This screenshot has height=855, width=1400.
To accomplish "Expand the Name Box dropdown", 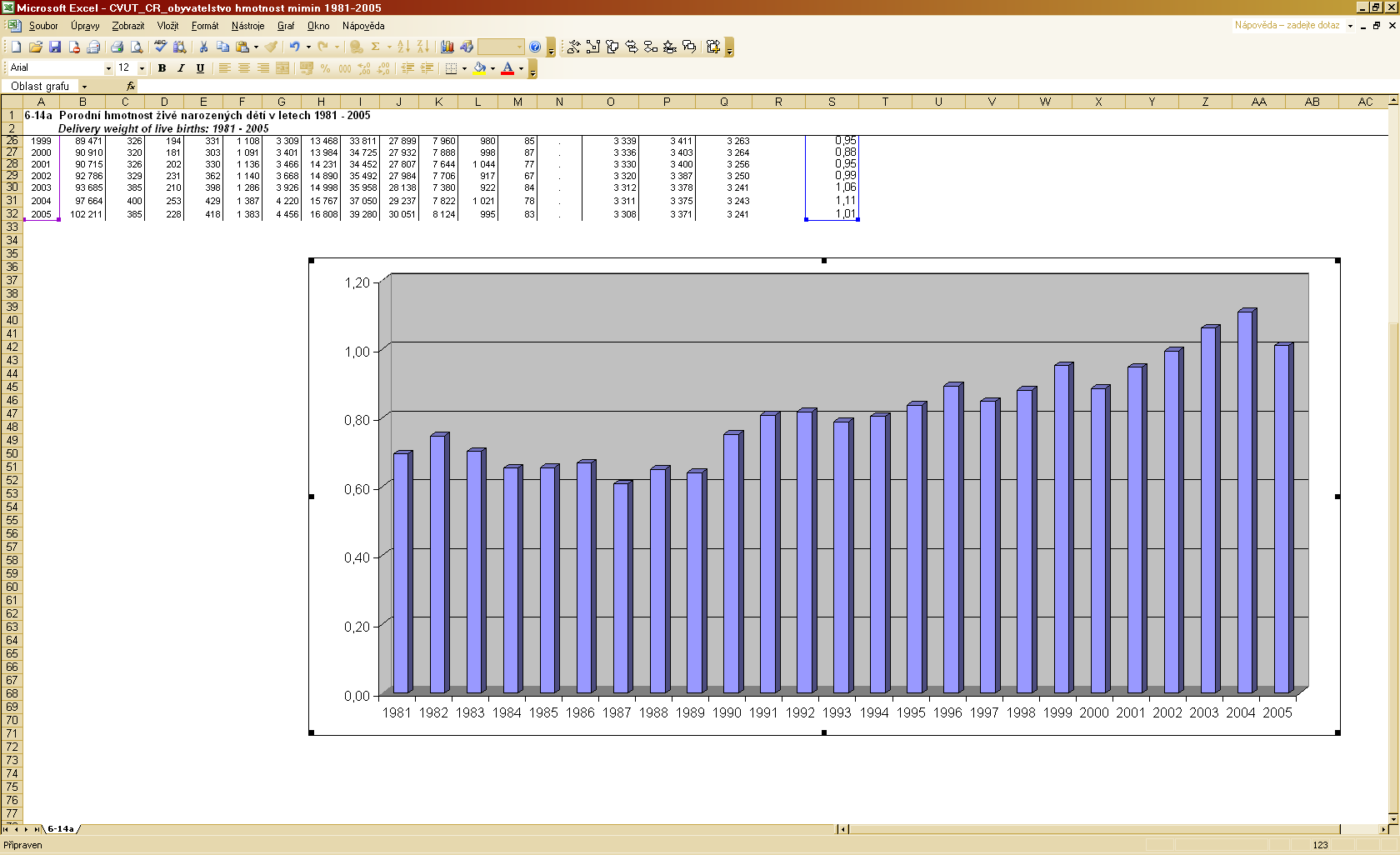I will [84, 87].
